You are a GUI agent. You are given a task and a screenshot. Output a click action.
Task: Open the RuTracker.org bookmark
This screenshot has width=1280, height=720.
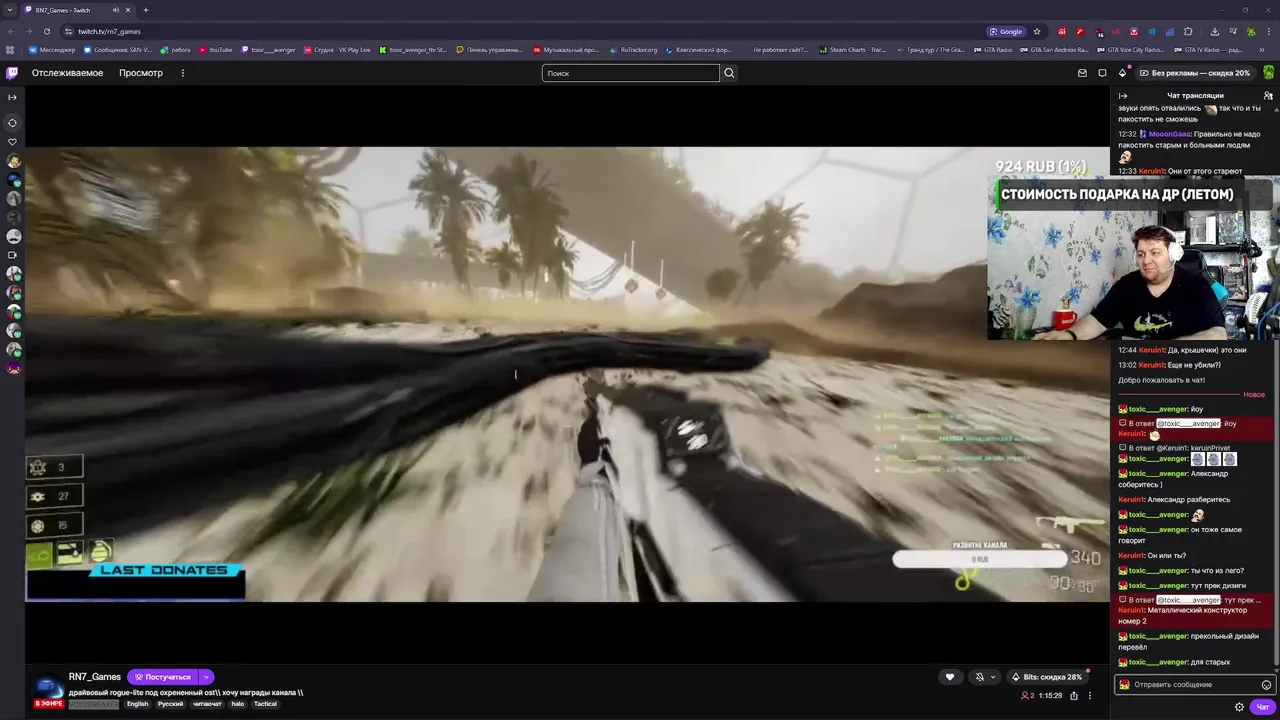pyautogui.click(x=634, y=49)
